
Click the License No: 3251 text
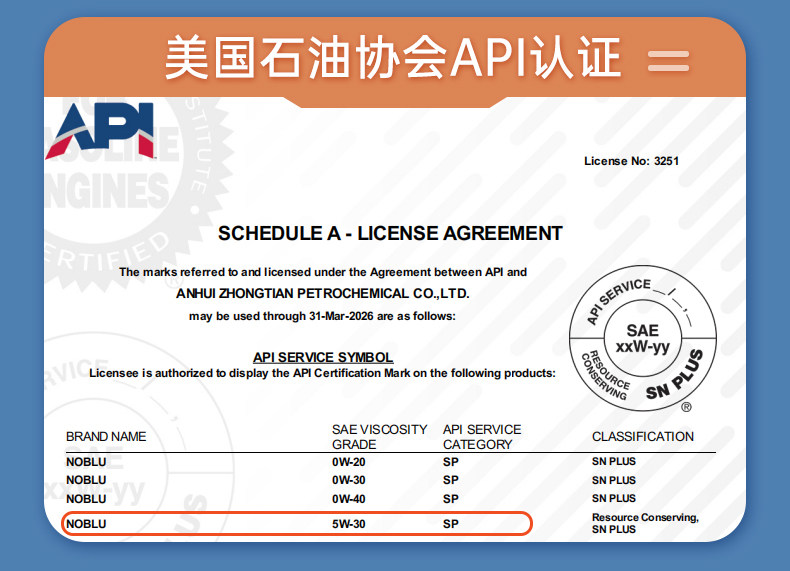coord(631,161)
